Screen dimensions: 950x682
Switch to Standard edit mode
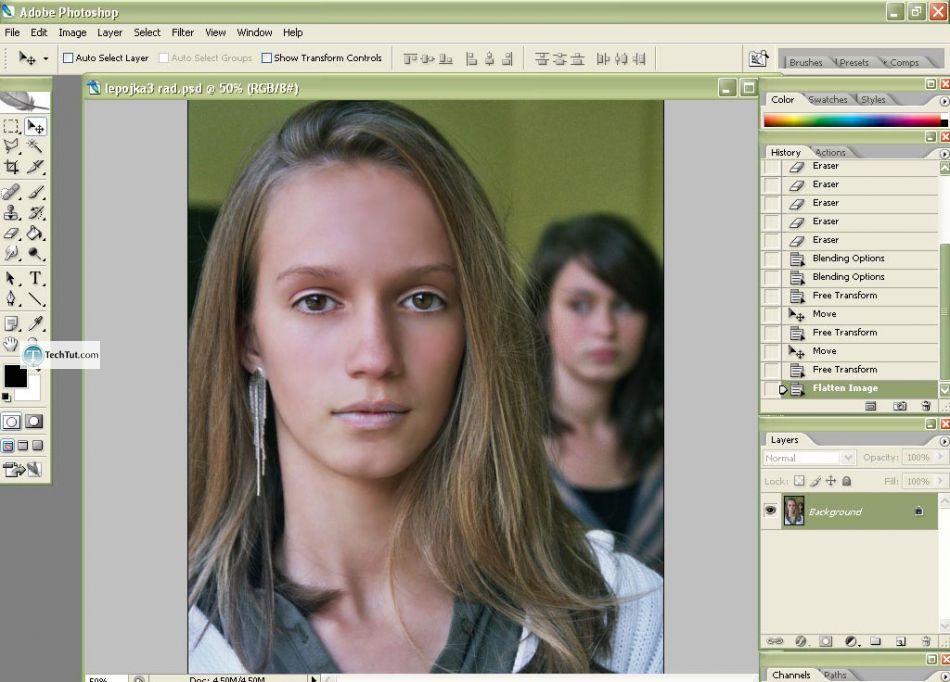click(x=12, y=422)
